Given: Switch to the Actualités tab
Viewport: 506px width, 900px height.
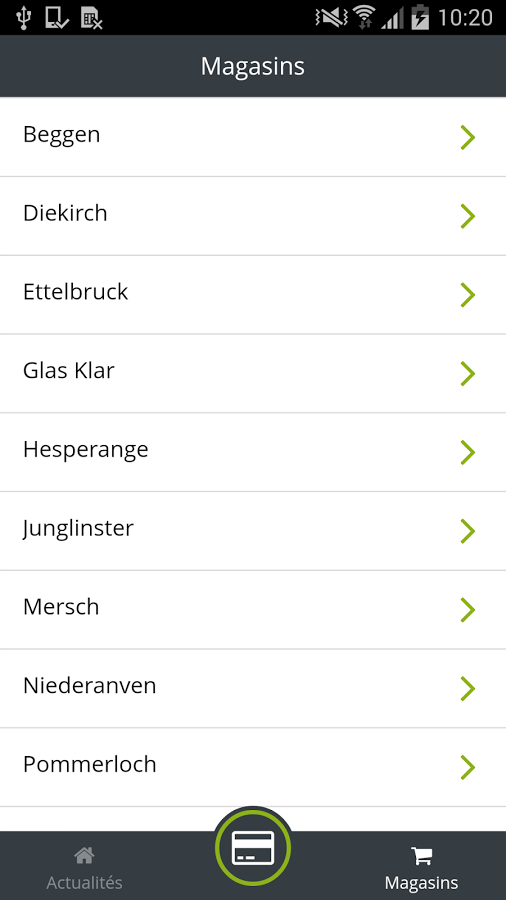Looking at the screenshot, I should pyautogui.click(x=84, y=866).
